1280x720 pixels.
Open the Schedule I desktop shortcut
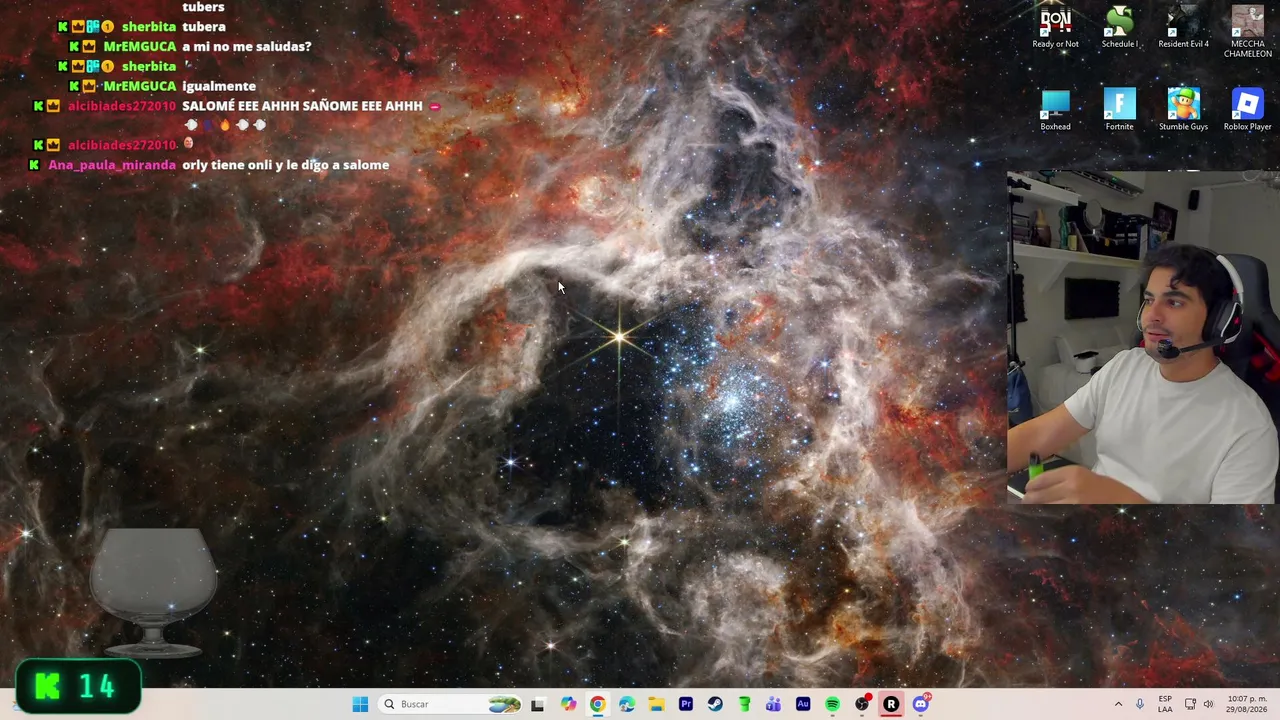[x=1119, y=27]
